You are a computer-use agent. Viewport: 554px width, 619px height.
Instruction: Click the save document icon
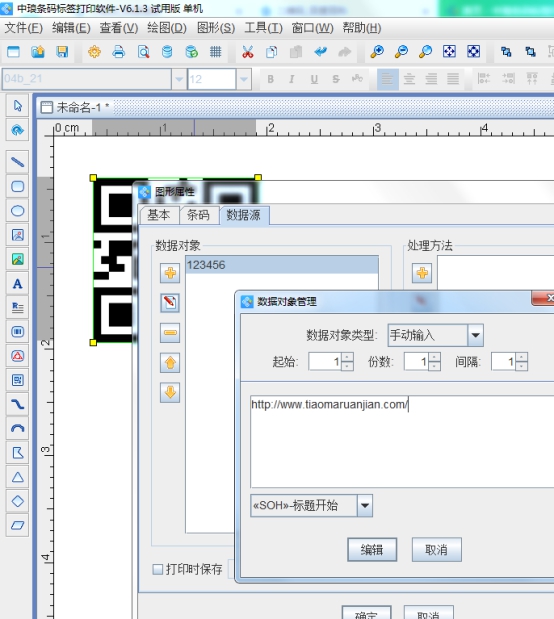[x=62, y=52]
